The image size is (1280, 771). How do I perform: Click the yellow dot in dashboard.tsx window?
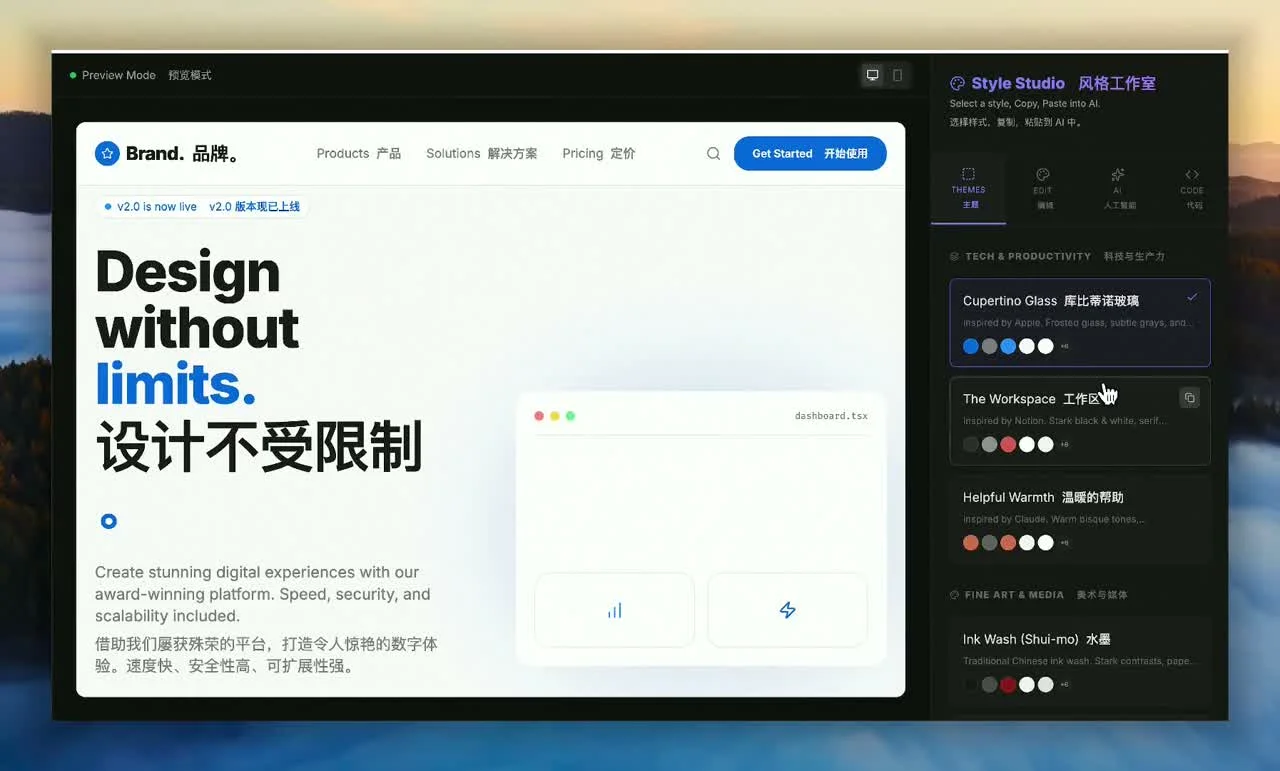coord(555,416)
